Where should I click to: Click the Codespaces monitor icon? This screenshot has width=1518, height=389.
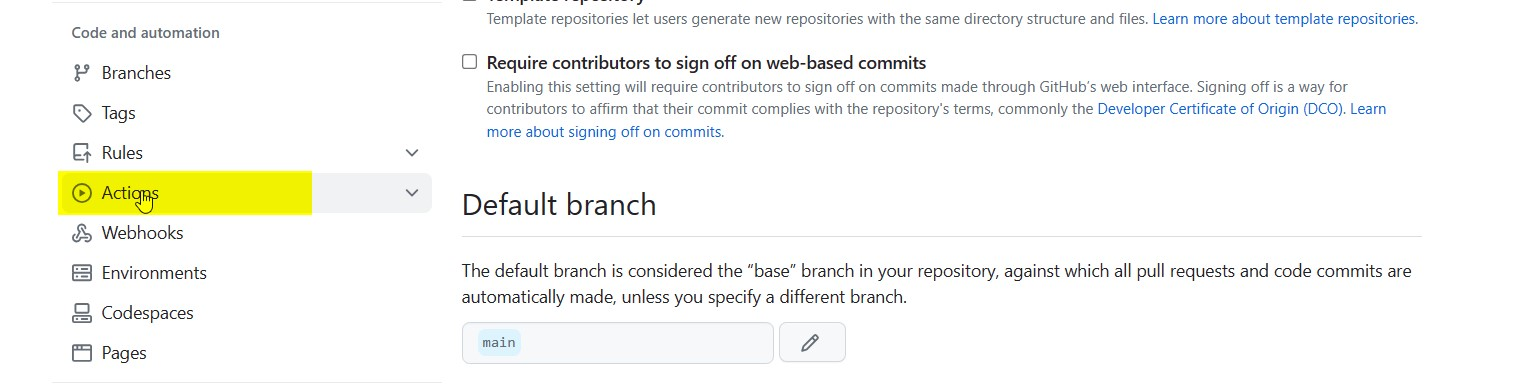click(x=82, y=313)
